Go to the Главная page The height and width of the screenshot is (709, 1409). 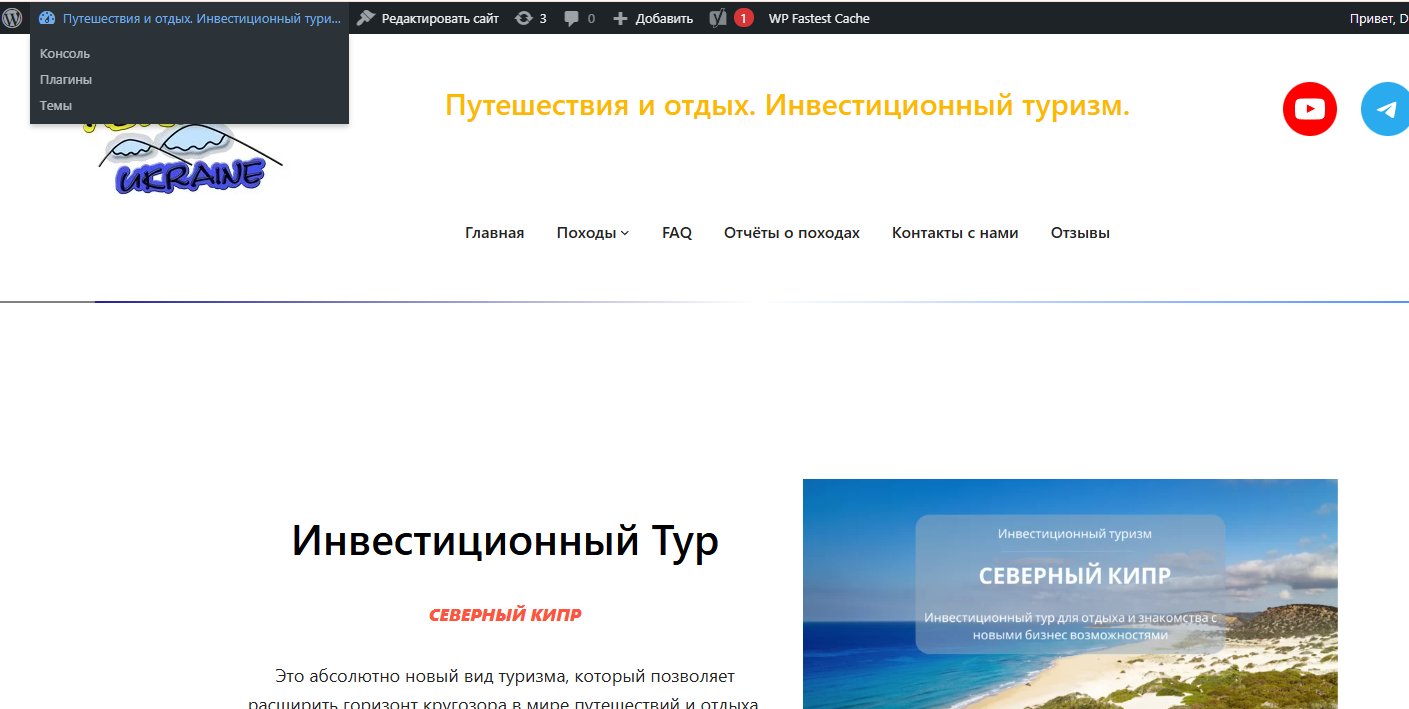pos(494,233)
